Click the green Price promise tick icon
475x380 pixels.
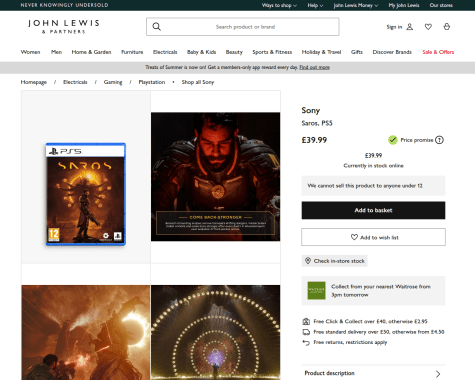393,140
